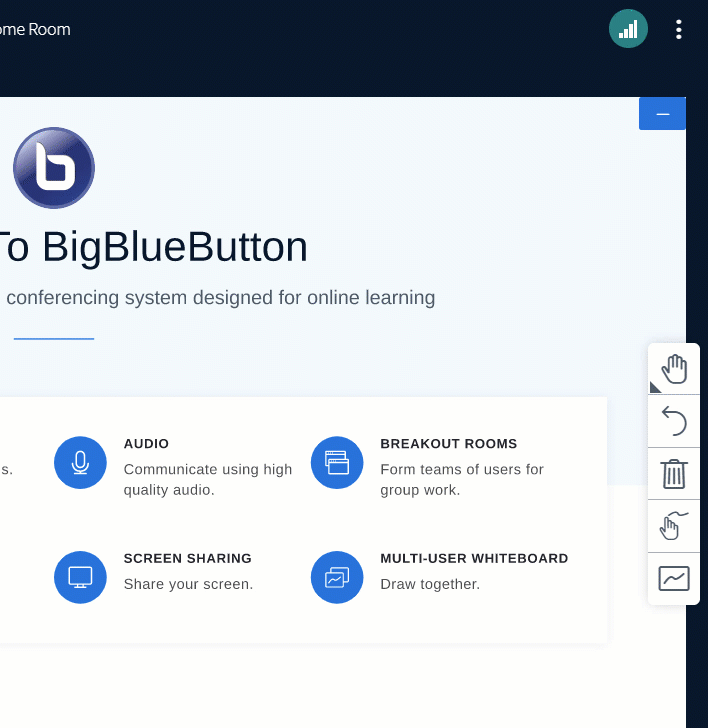This screenshot has height=728, width=708.
Task: Clear all annotations with trash icon
Action: [x=674, y=474]
